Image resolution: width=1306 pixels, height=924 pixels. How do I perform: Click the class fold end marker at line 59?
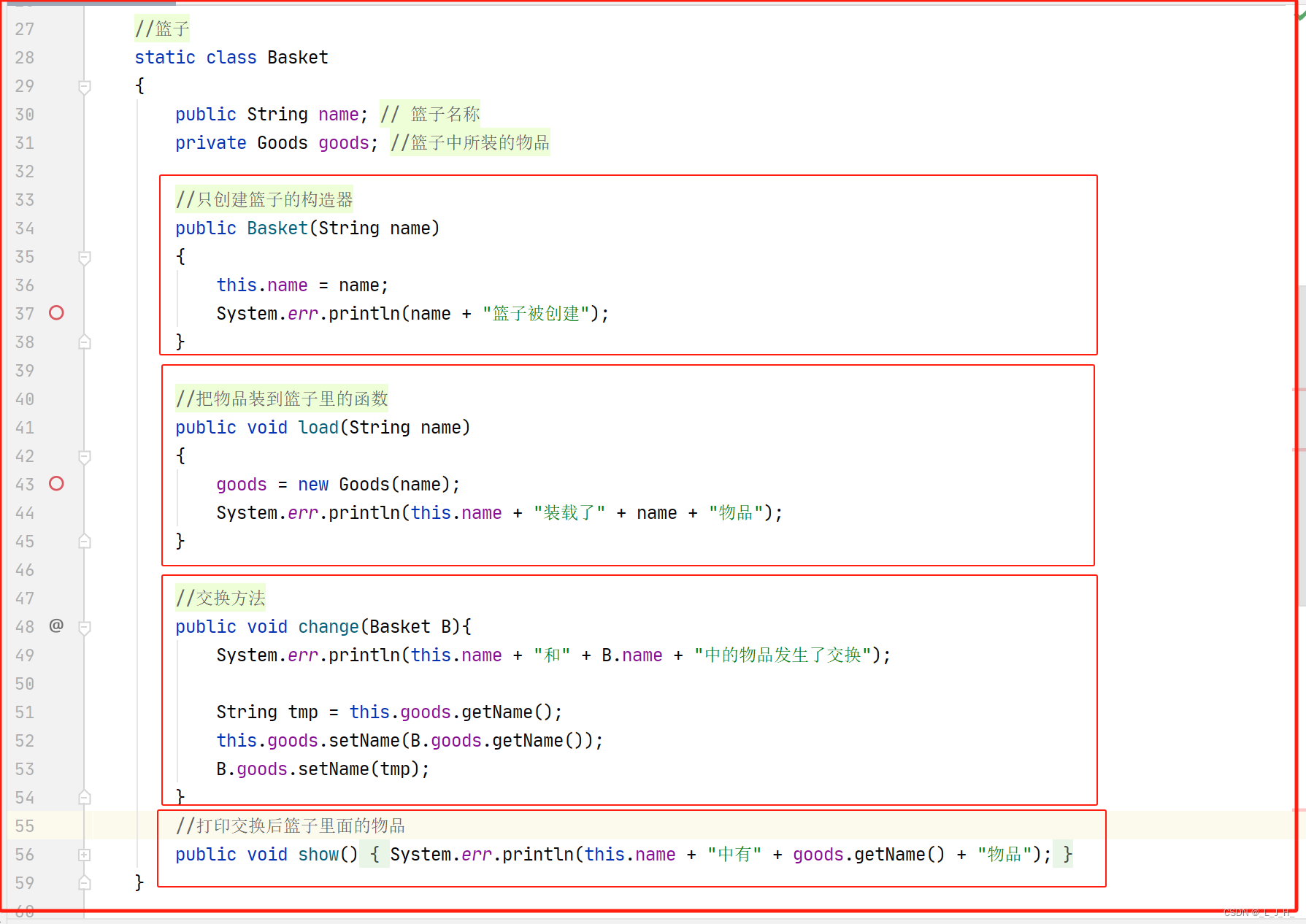pyautogui.click(x=85, y=882)
